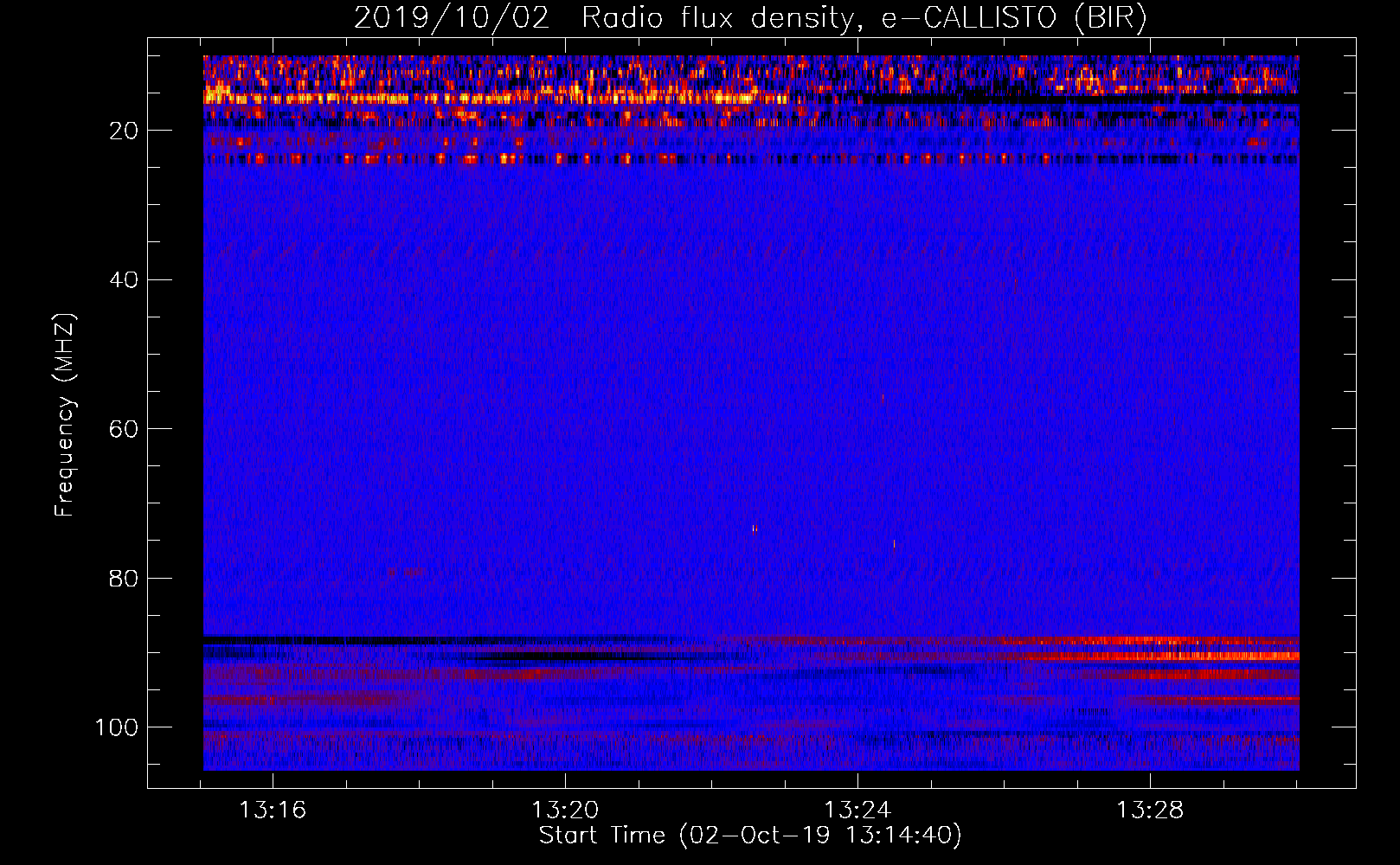Click the 13:28 time tick label

coord(1150,811)
